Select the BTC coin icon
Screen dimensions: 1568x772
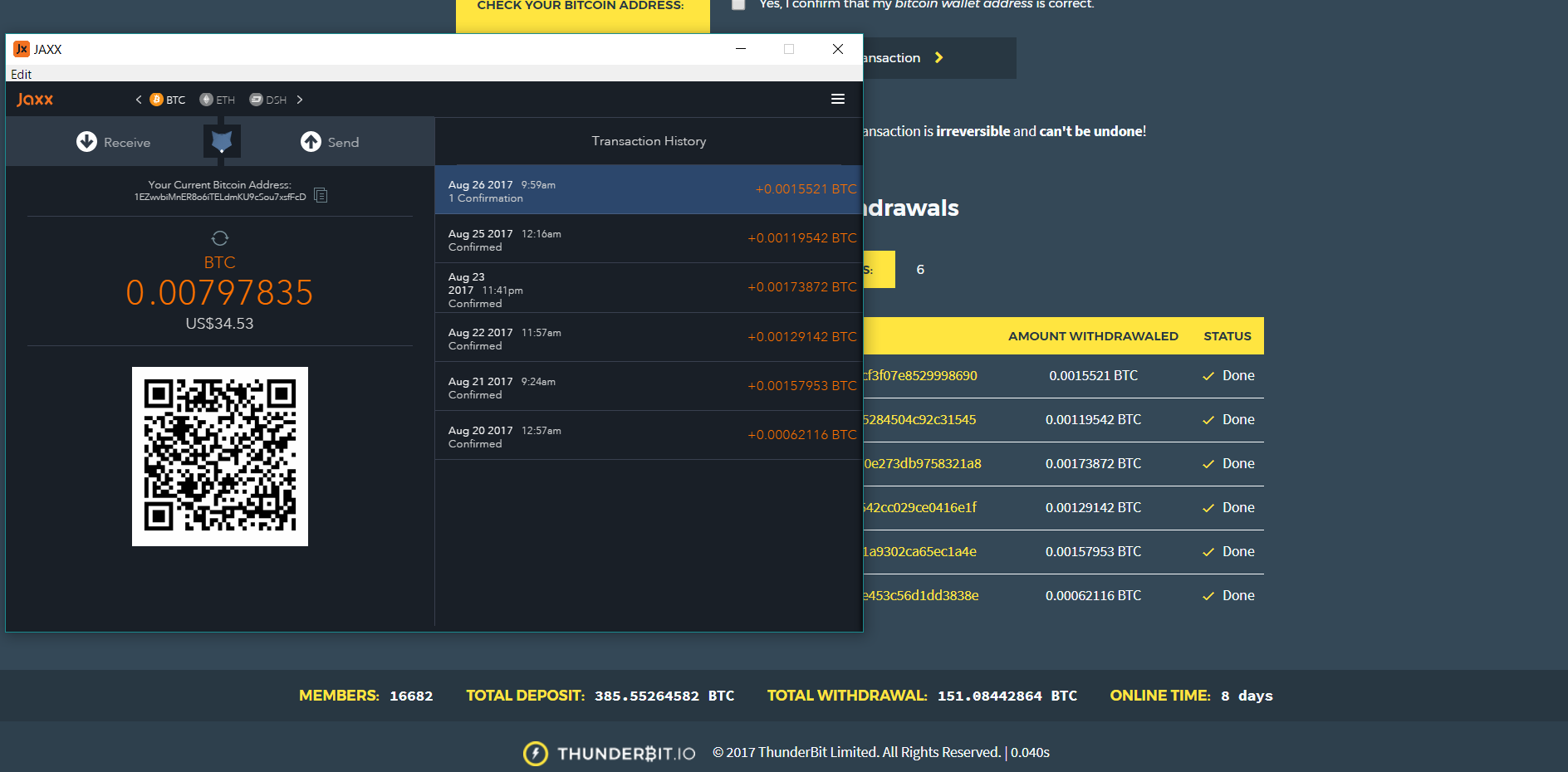click(x=156, y=100)
